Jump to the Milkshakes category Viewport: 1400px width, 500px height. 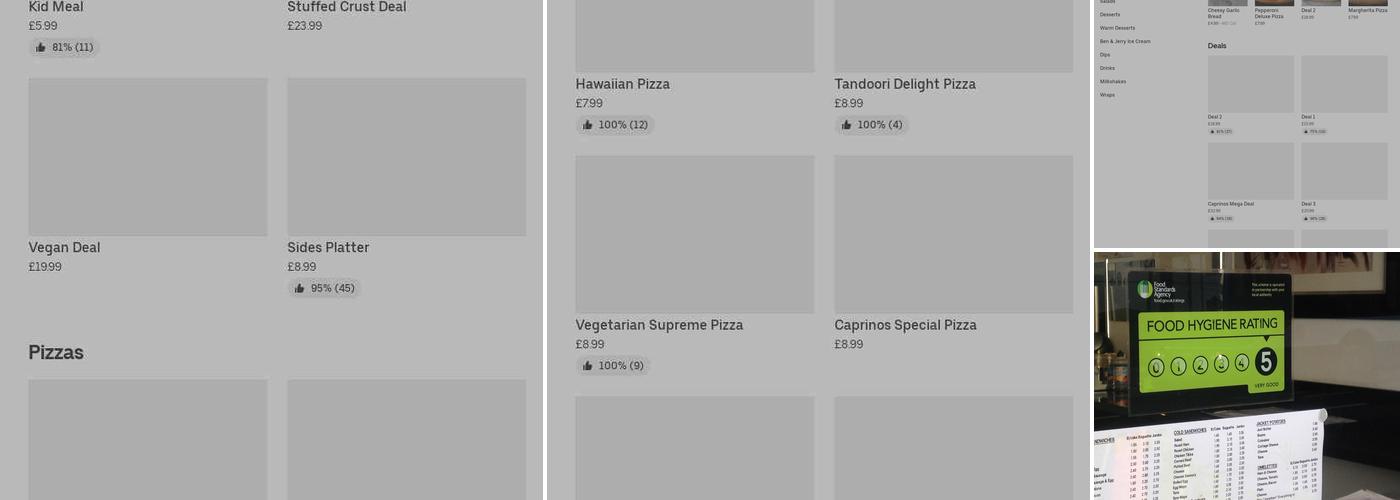click(1113, 81)
